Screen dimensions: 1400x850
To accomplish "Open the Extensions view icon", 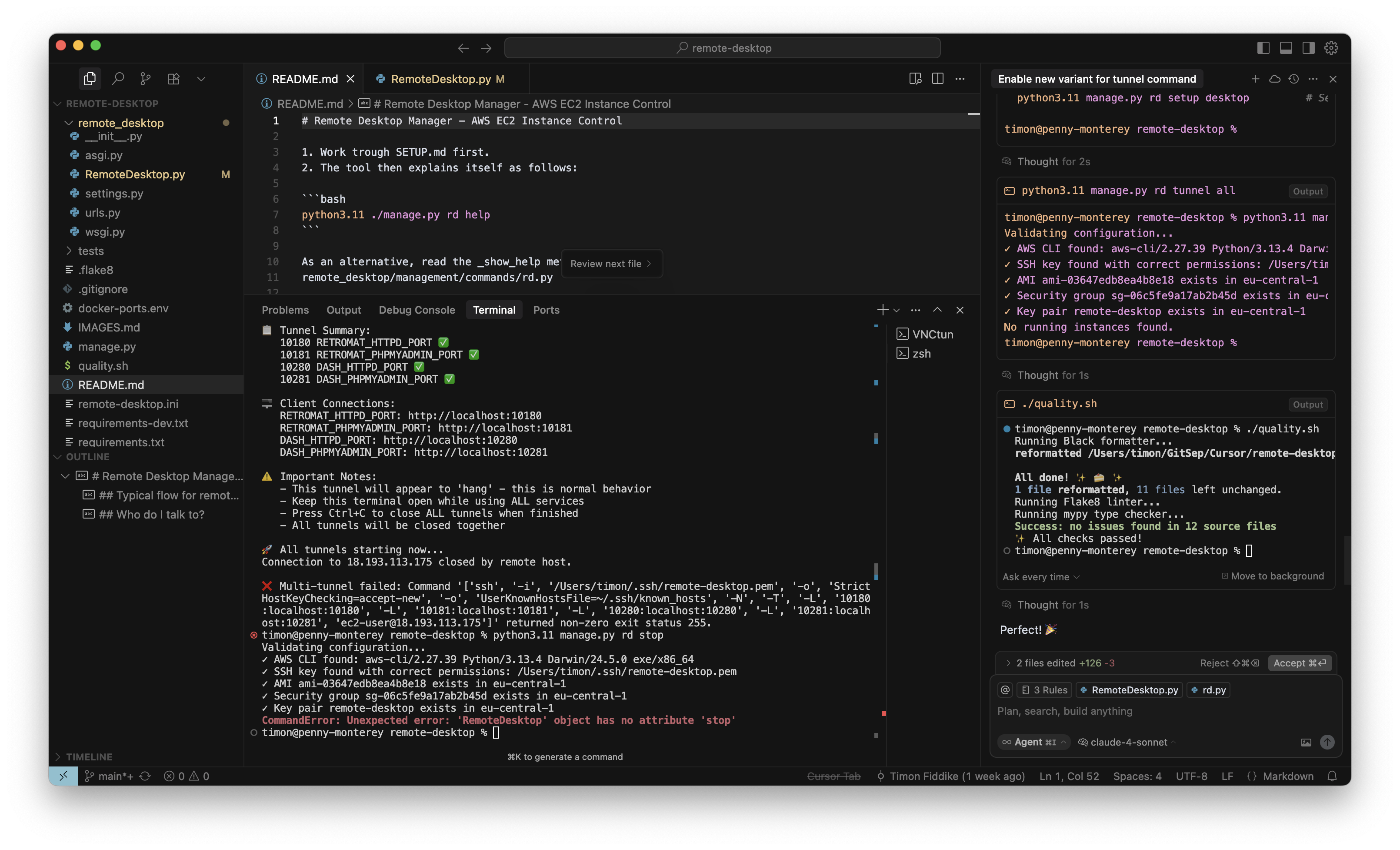I will point(174,78).
